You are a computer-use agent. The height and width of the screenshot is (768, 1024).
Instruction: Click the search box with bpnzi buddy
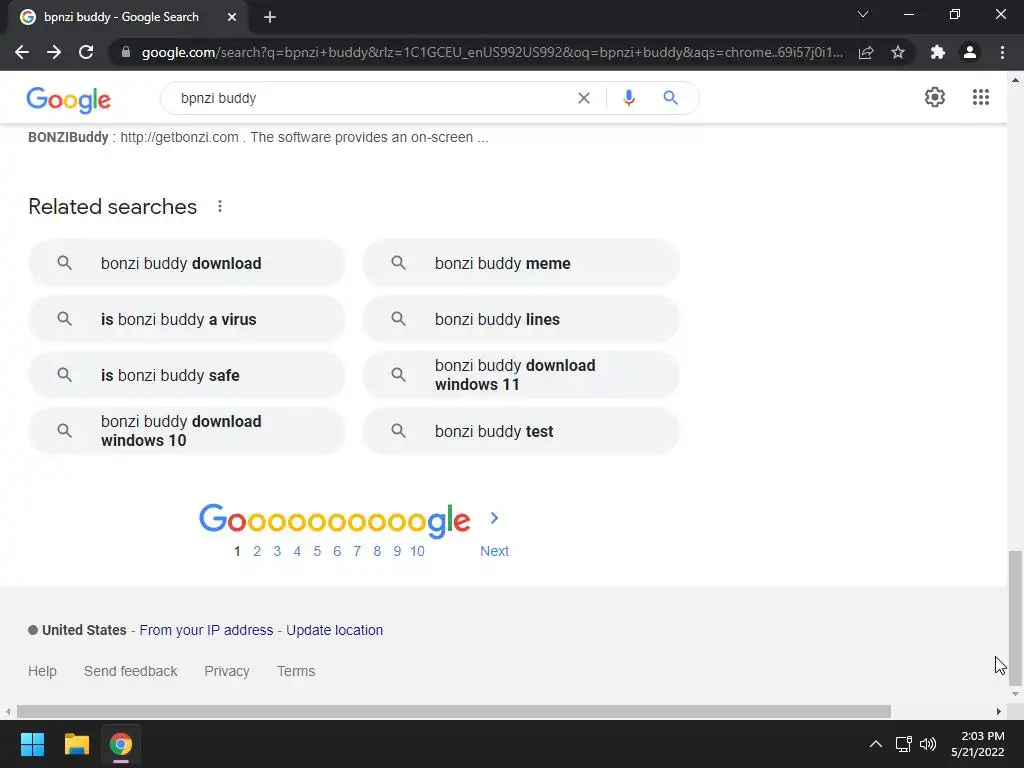tap(372, 98)
